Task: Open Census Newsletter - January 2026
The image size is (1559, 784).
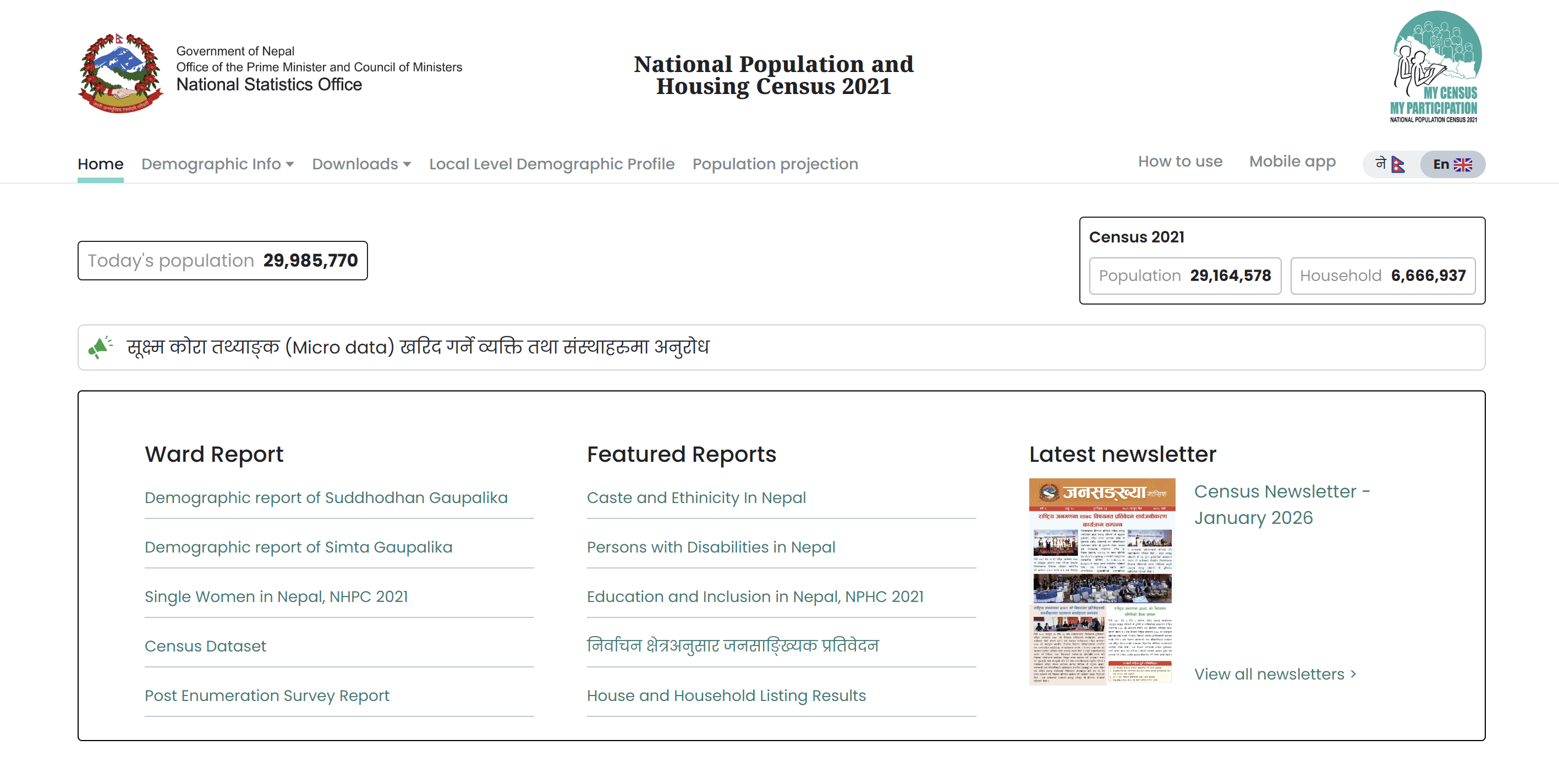Action: tap(1282, 505)
